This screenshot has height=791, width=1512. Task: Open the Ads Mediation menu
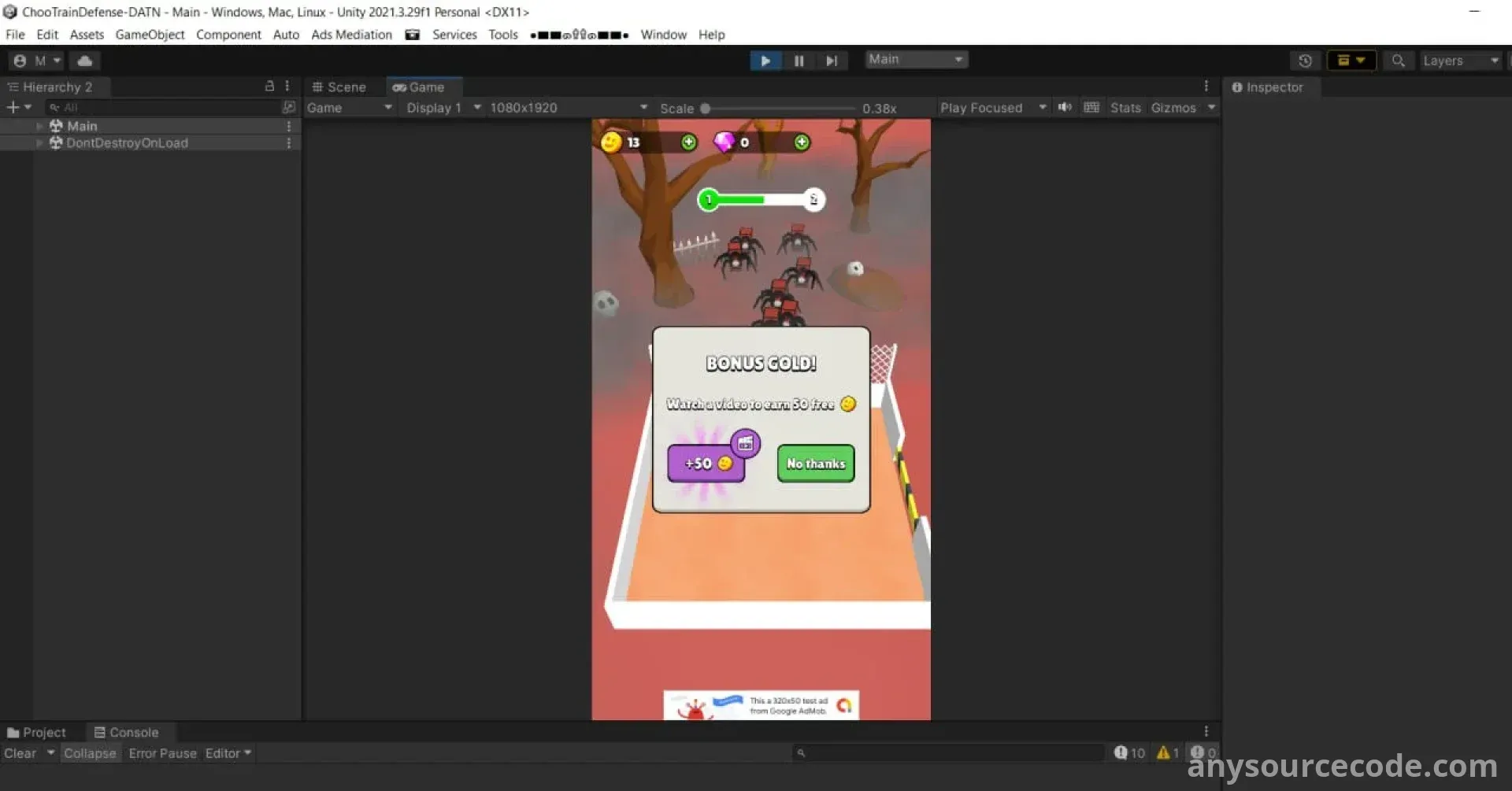click(x=351, y=35)
